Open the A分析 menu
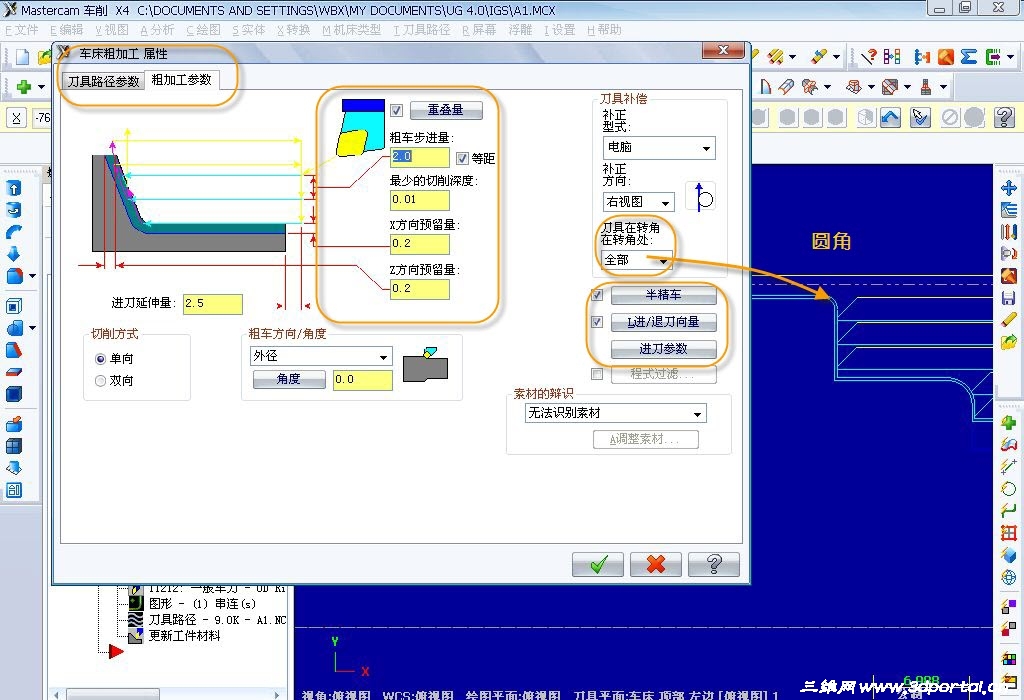This screenshot has width=1024, height=700. (157, 30)
